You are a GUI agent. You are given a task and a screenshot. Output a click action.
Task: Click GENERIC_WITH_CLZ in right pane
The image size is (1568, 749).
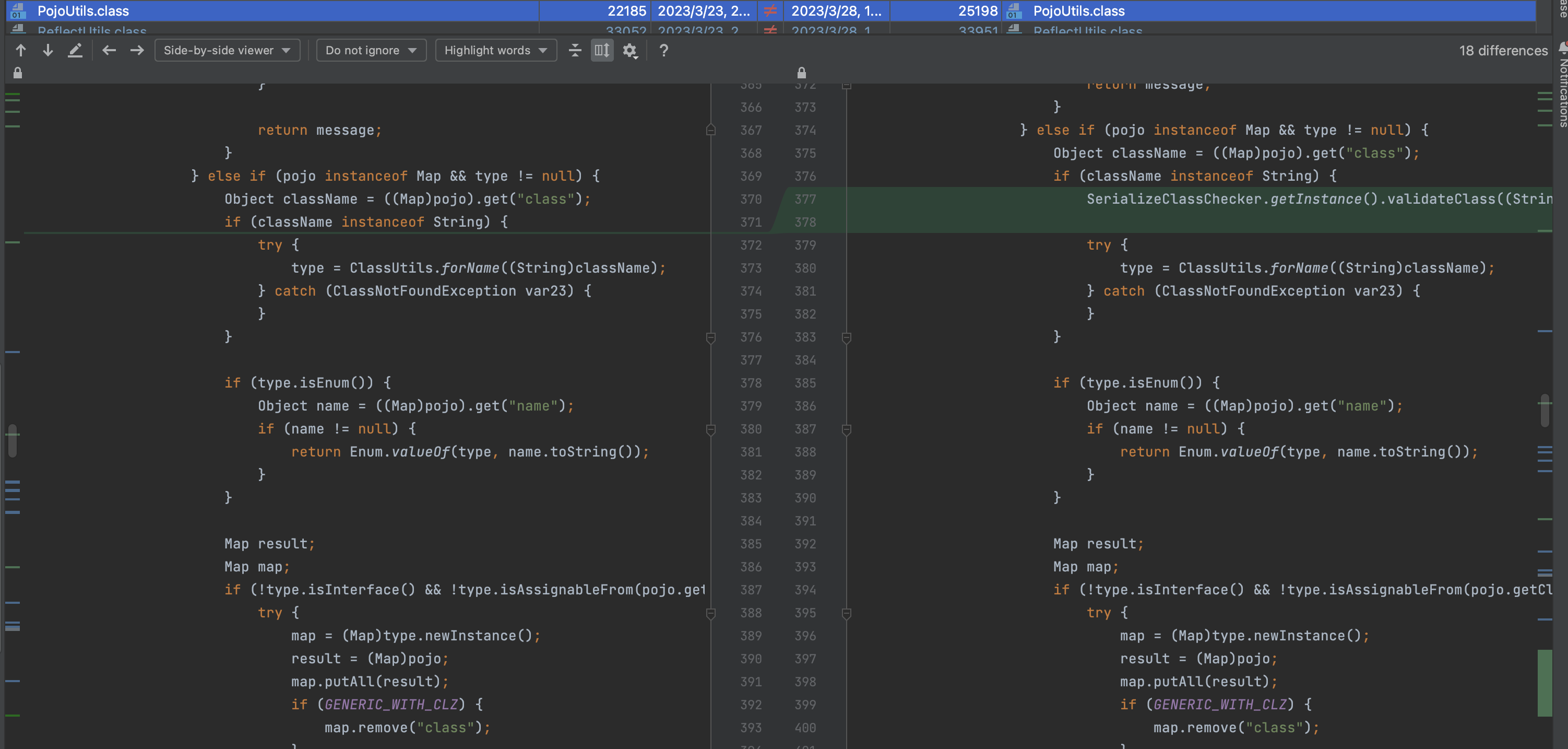coord(1220,705)
